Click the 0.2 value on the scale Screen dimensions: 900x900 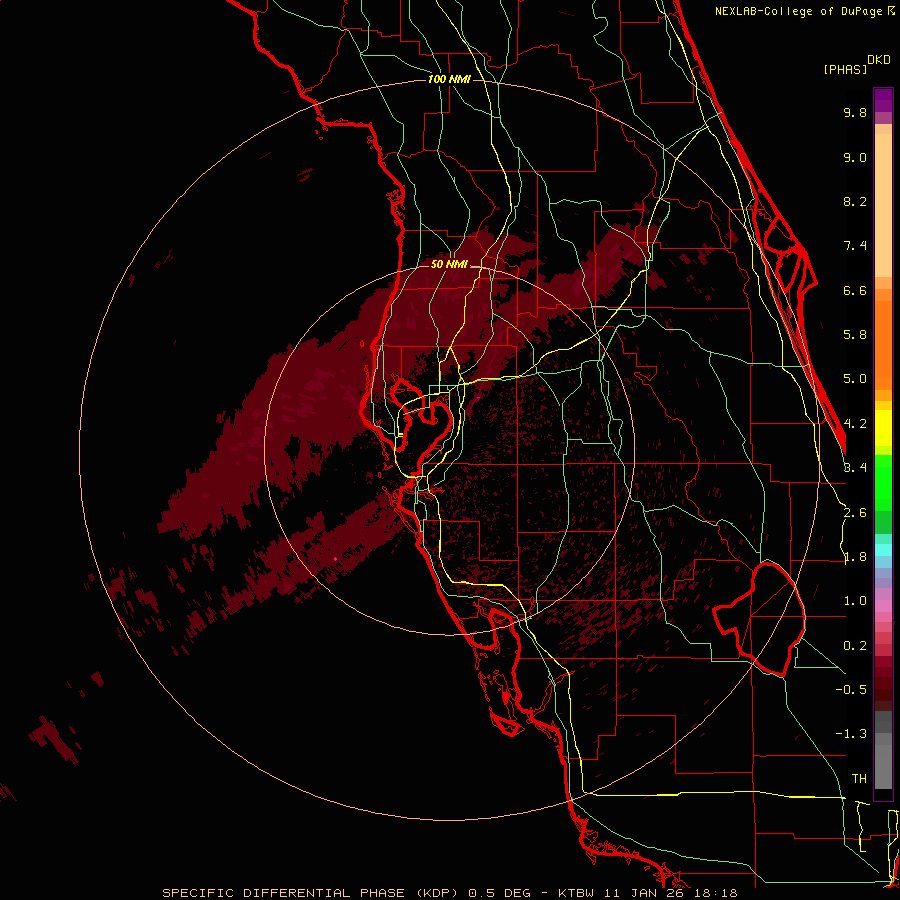tap(855, 646)
